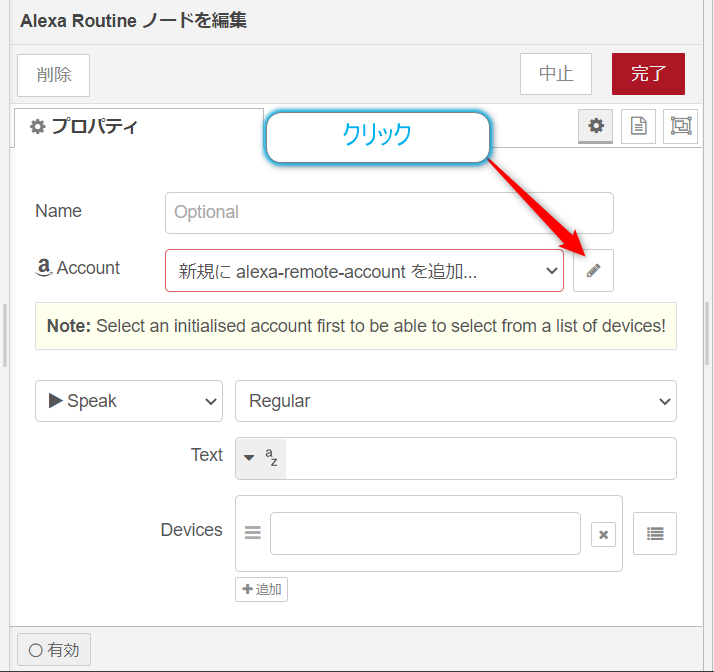Screen dimensions: 714x672
Task: Click the Account label with Amazon logo
Action: 77,268
